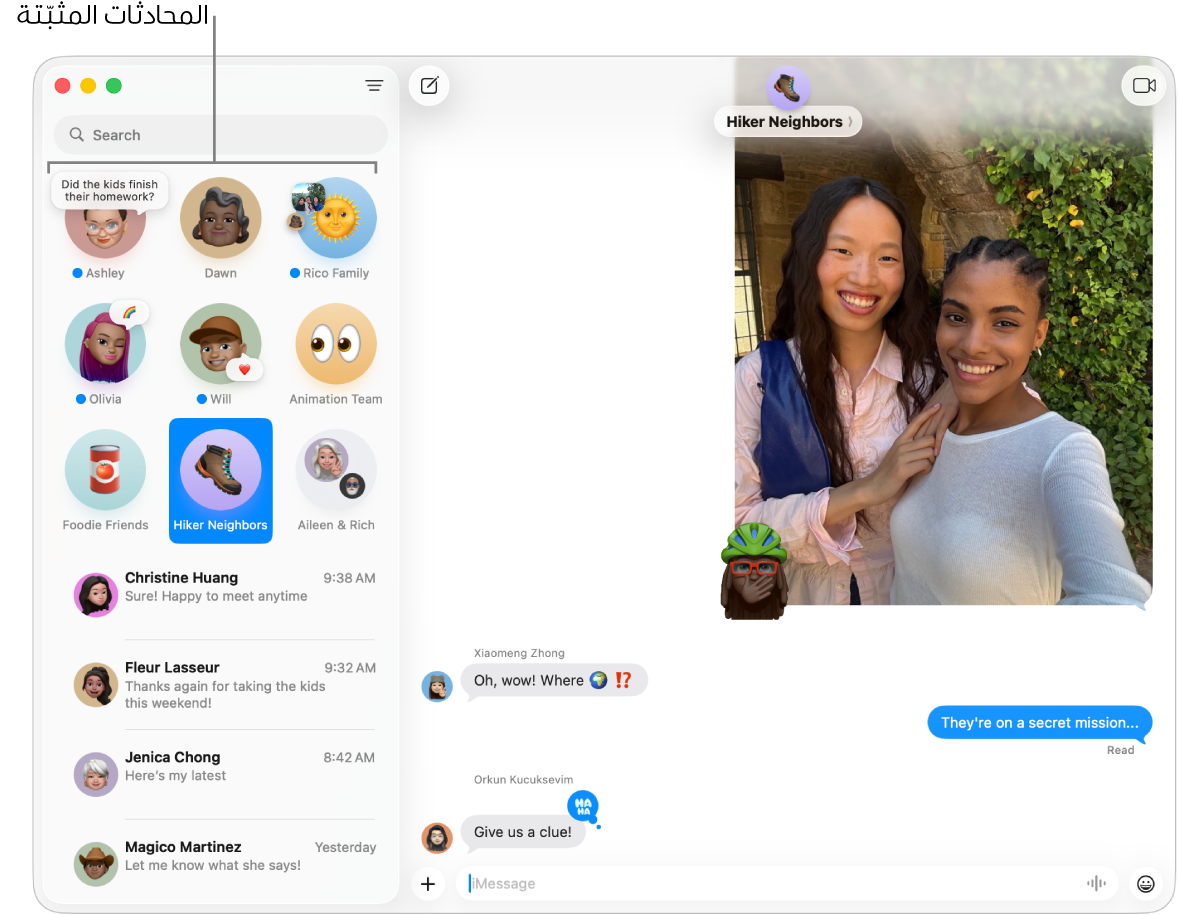Viewport: 1178px width, 915px height.
Task: Select pinned Dawn conversation
Action: (221, 219)
